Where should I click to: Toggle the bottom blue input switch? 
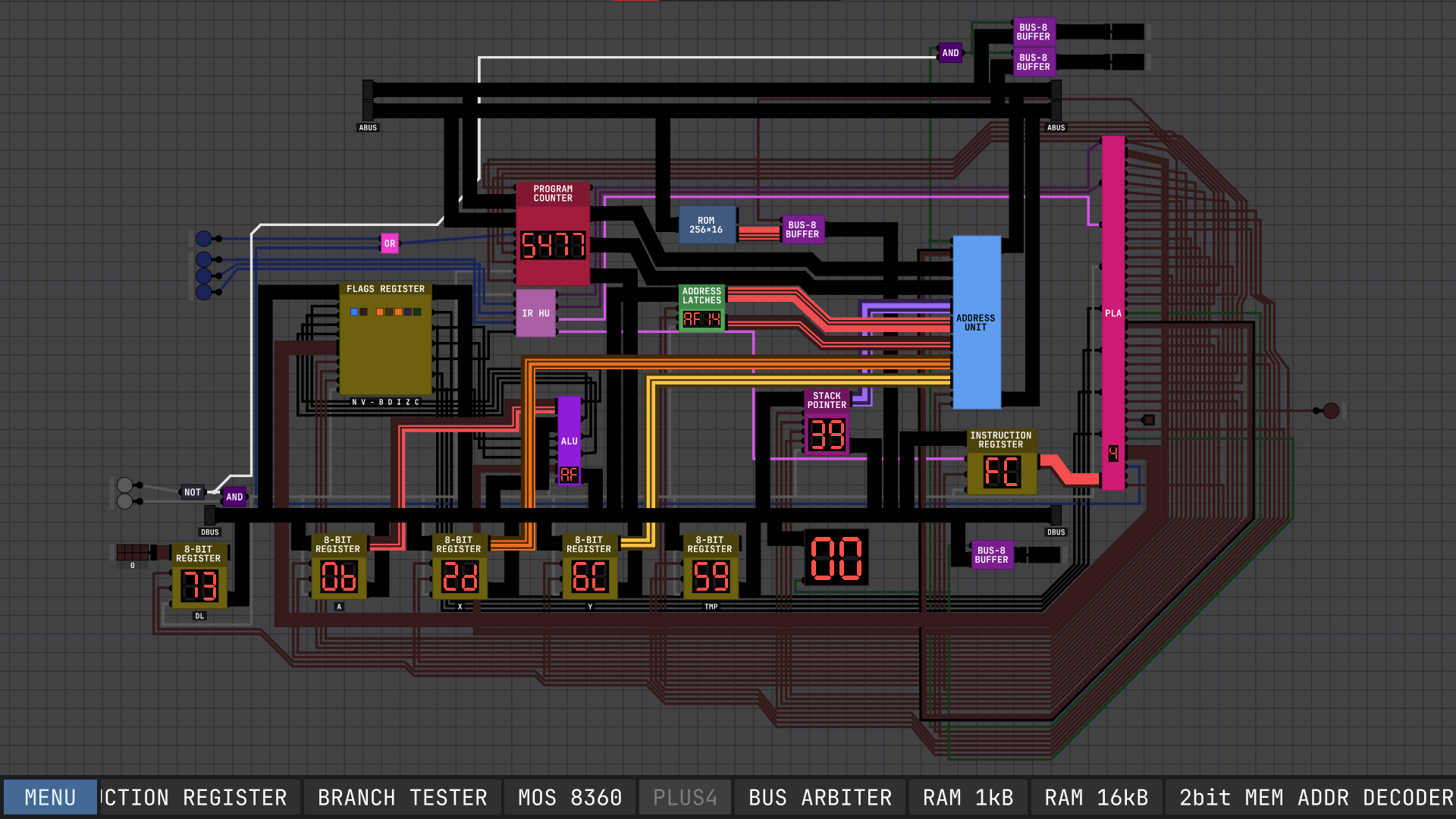coord(203,292)
